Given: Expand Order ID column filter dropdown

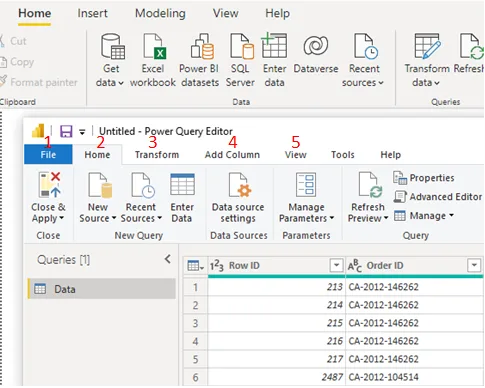Looking at the screenshot, I should pos(474,266).
